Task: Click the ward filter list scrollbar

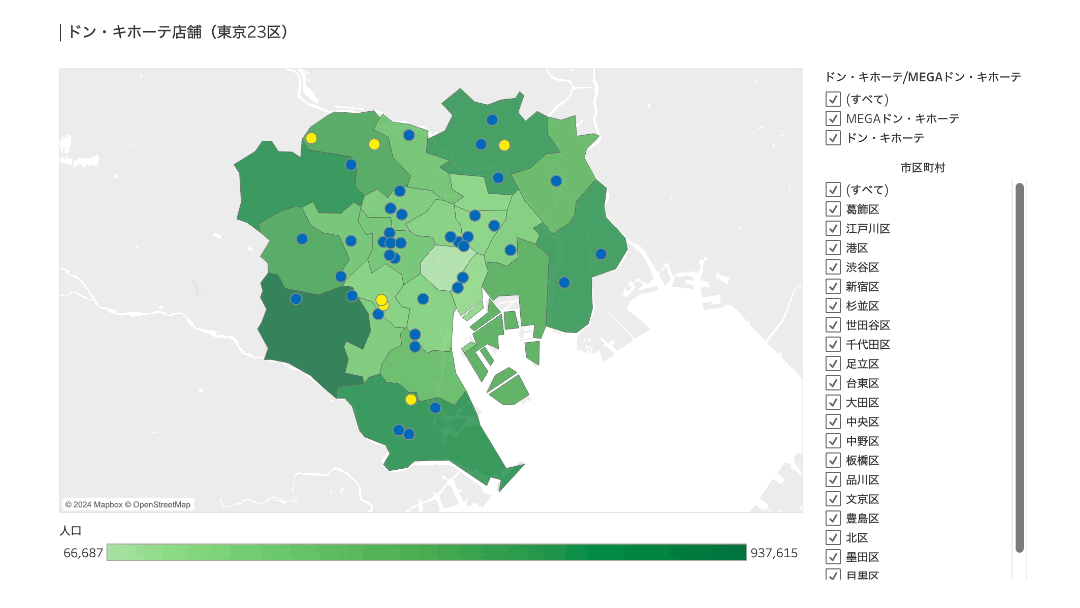Action: [x=1019, y=368]
